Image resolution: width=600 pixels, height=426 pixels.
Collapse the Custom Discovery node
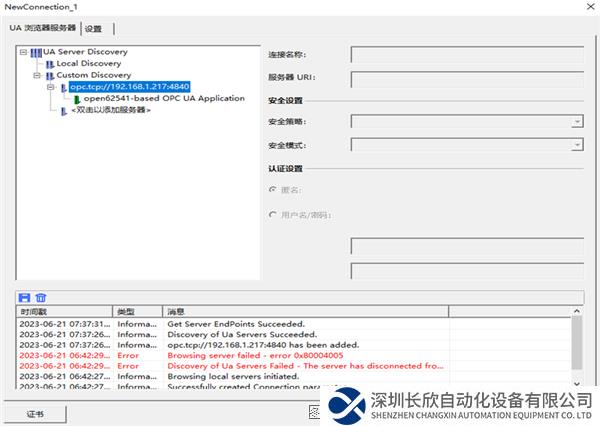click(x=36, y=75)
